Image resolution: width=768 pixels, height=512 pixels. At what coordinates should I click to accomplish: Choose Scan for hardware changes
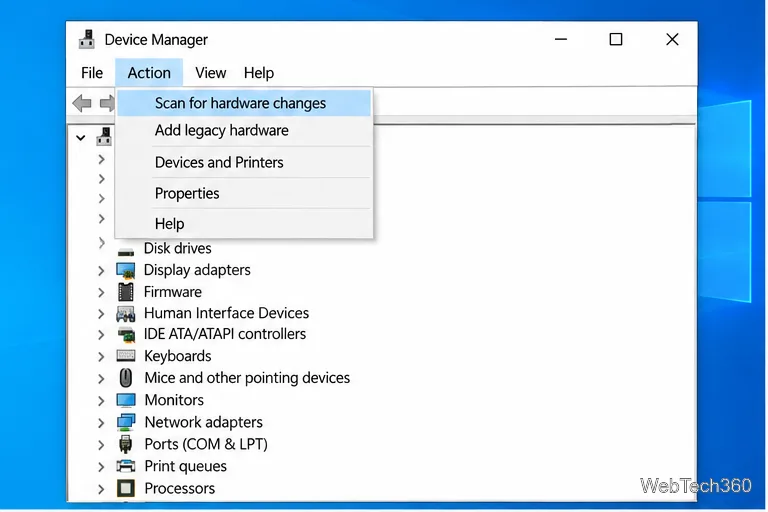pyautogui.click(x=244, y=103)
